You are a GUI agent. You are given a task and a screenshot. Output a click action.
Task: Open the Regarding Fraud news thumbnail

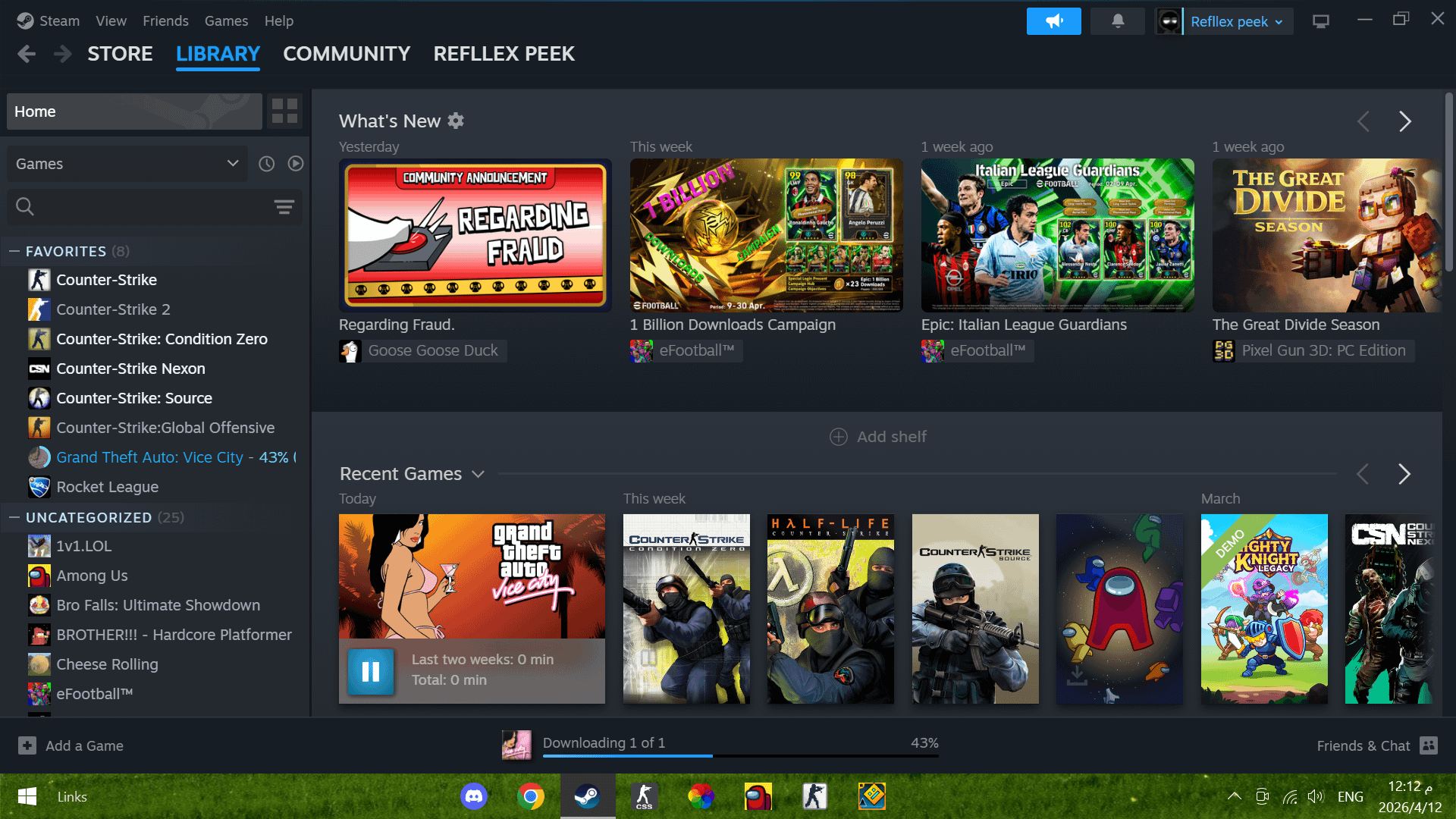[475, 235]
